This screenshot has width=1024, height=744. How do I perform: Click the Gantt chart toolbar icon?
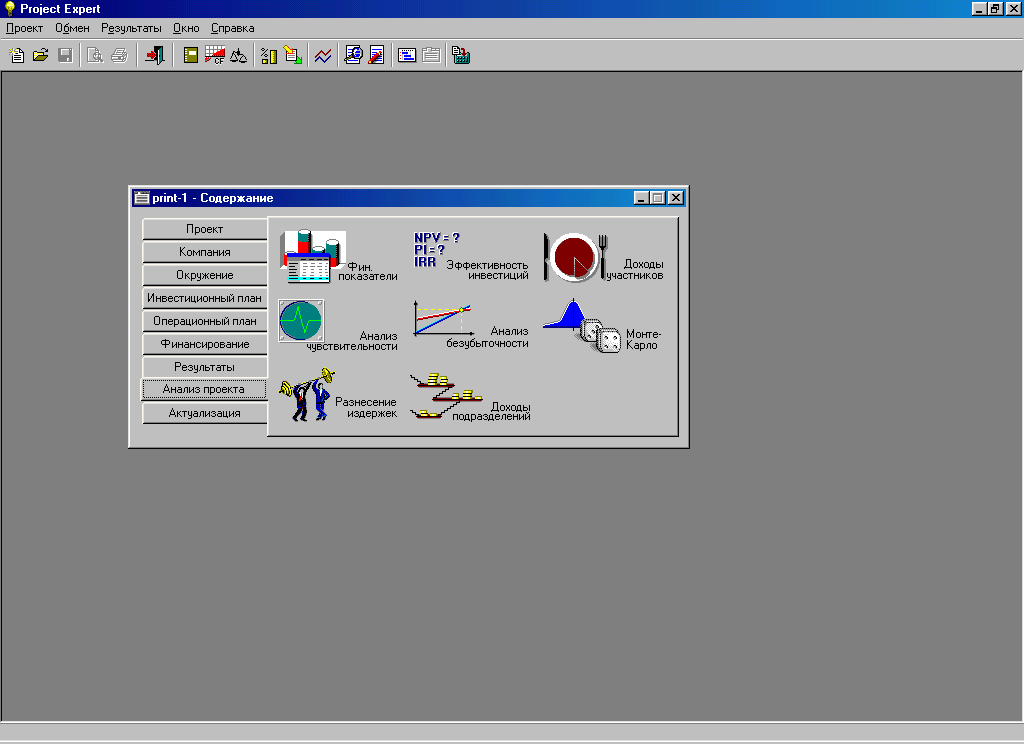click(407, 56)
